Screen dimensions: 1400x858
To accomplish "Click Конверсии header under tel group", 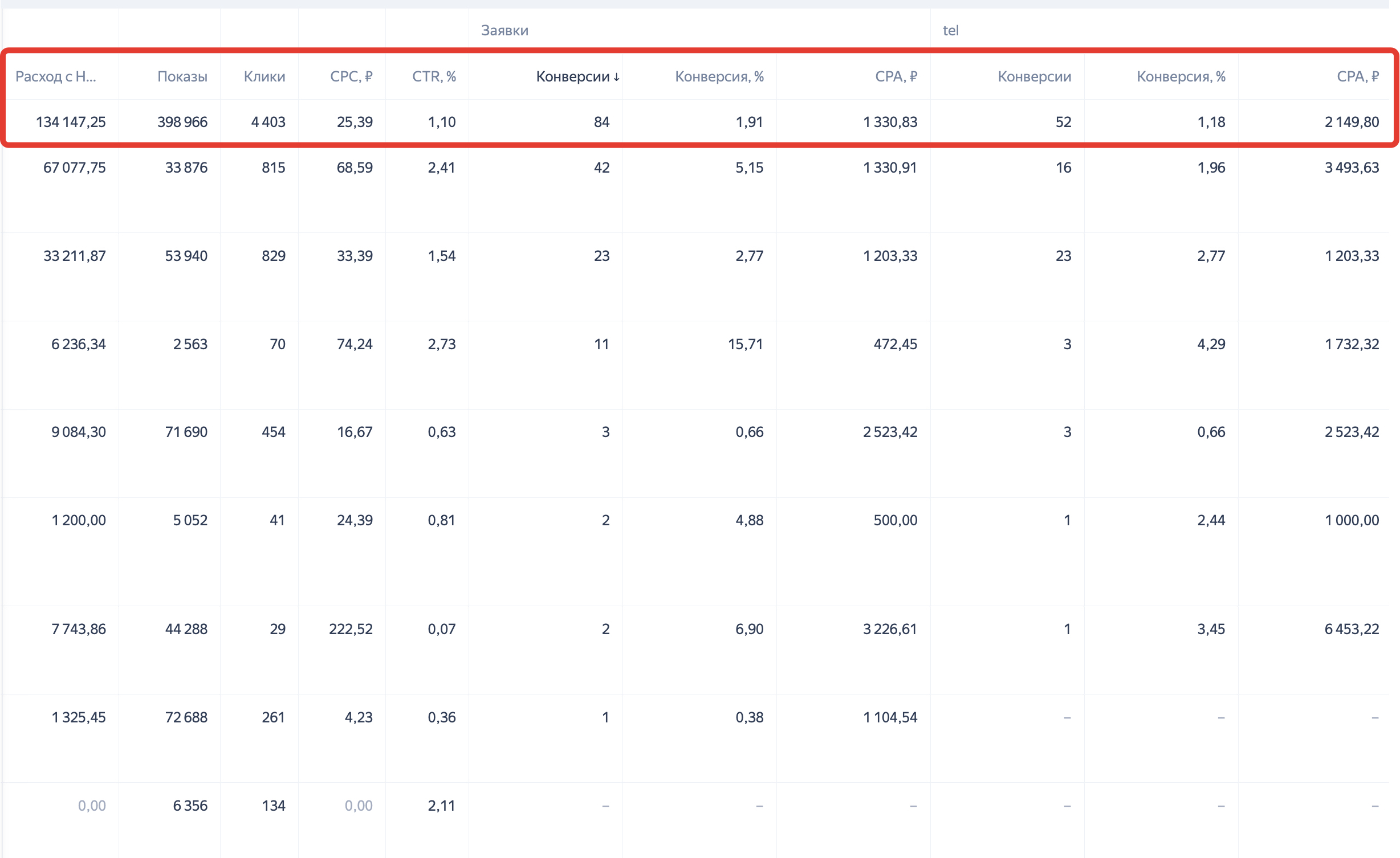I will pyautogui.click(x=1034, y=76).
